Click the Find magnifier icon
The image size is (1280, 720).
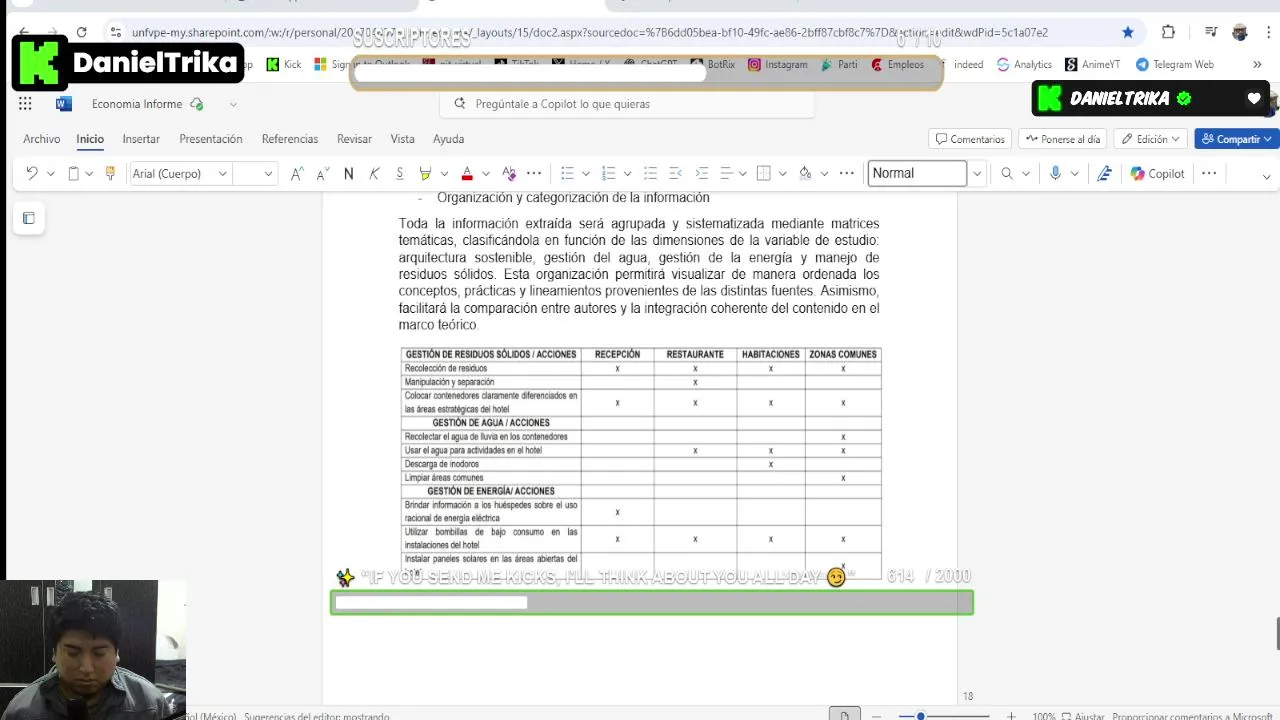pyautogui.click(x=1007, y=174)
